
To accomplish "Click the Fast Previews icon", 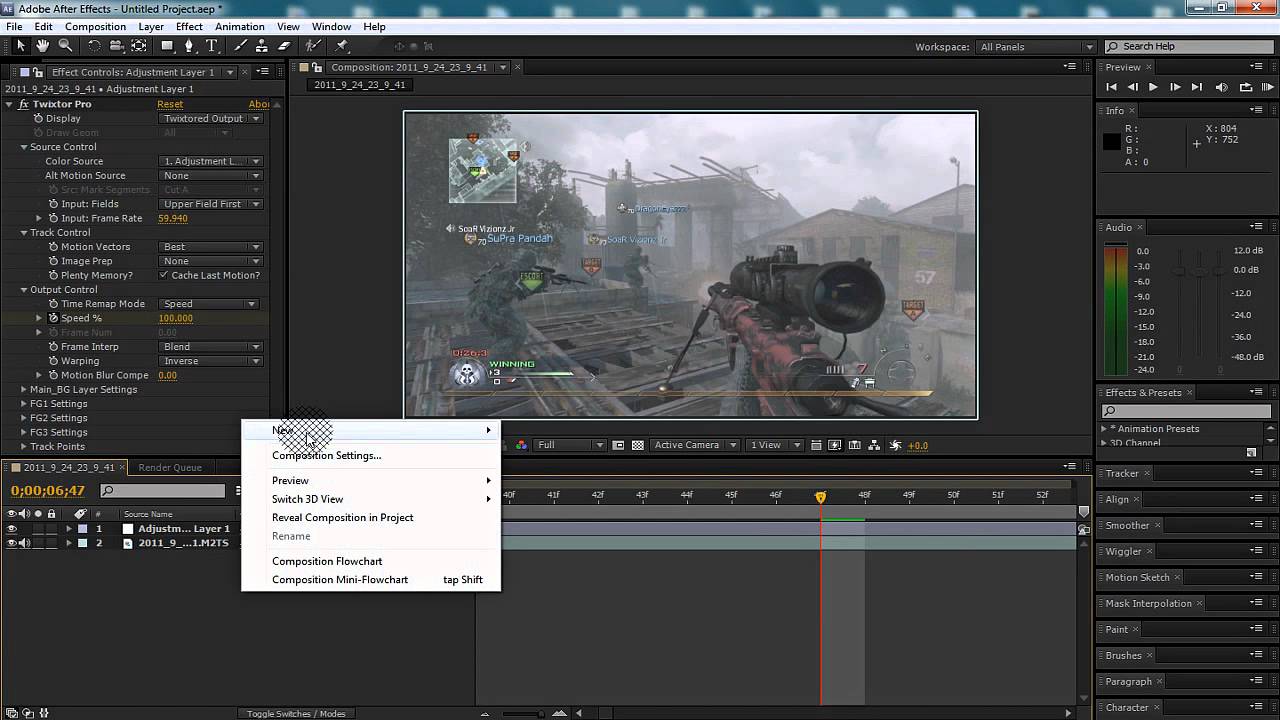I will pos(834,445).
